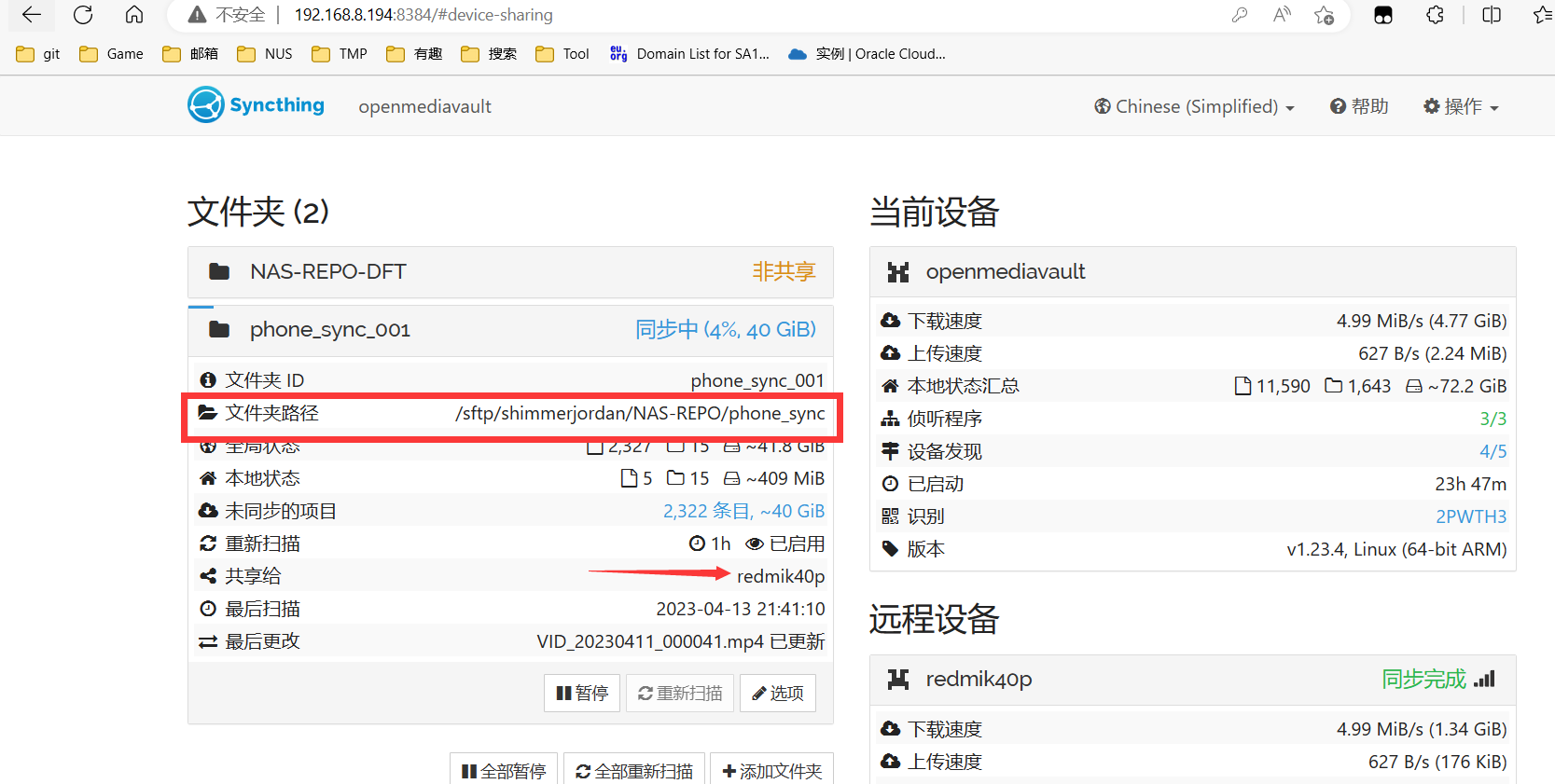Open the Chinese (Simplified) language dropdown
Viewport: 1555px width, 784px height.
[1194, 106]
